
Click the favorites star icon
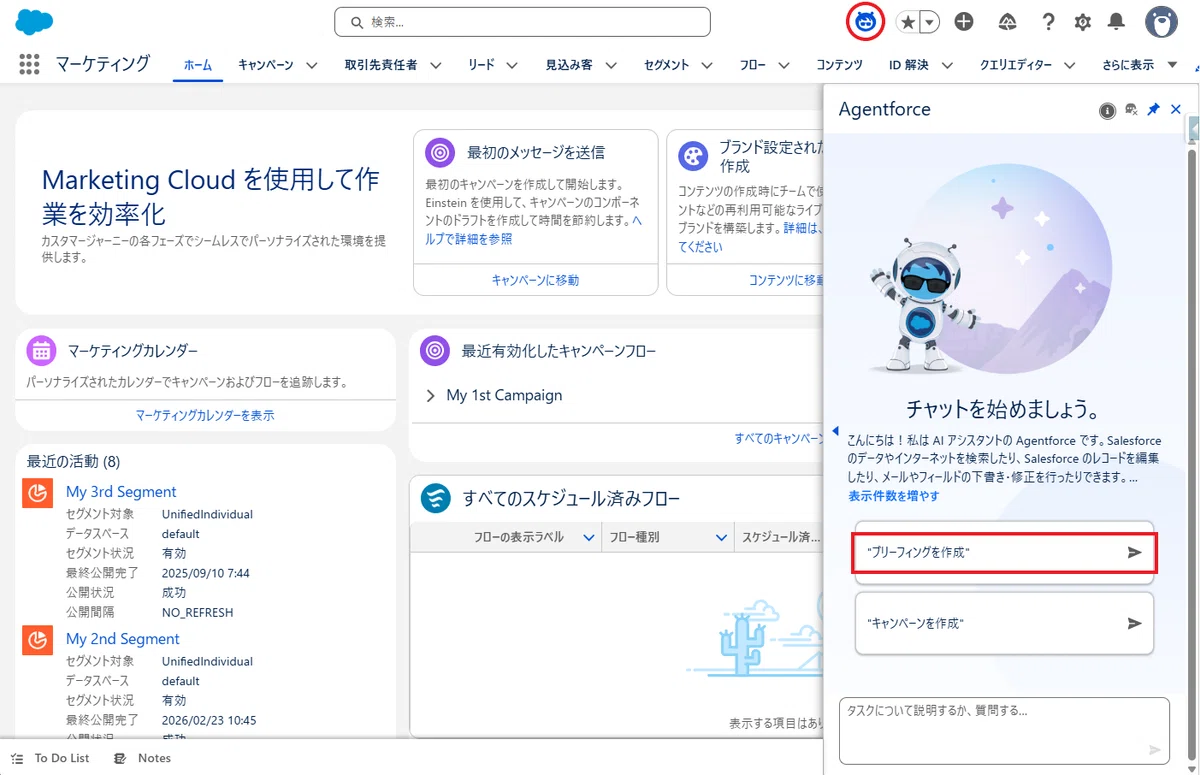[x=908, y=22]
